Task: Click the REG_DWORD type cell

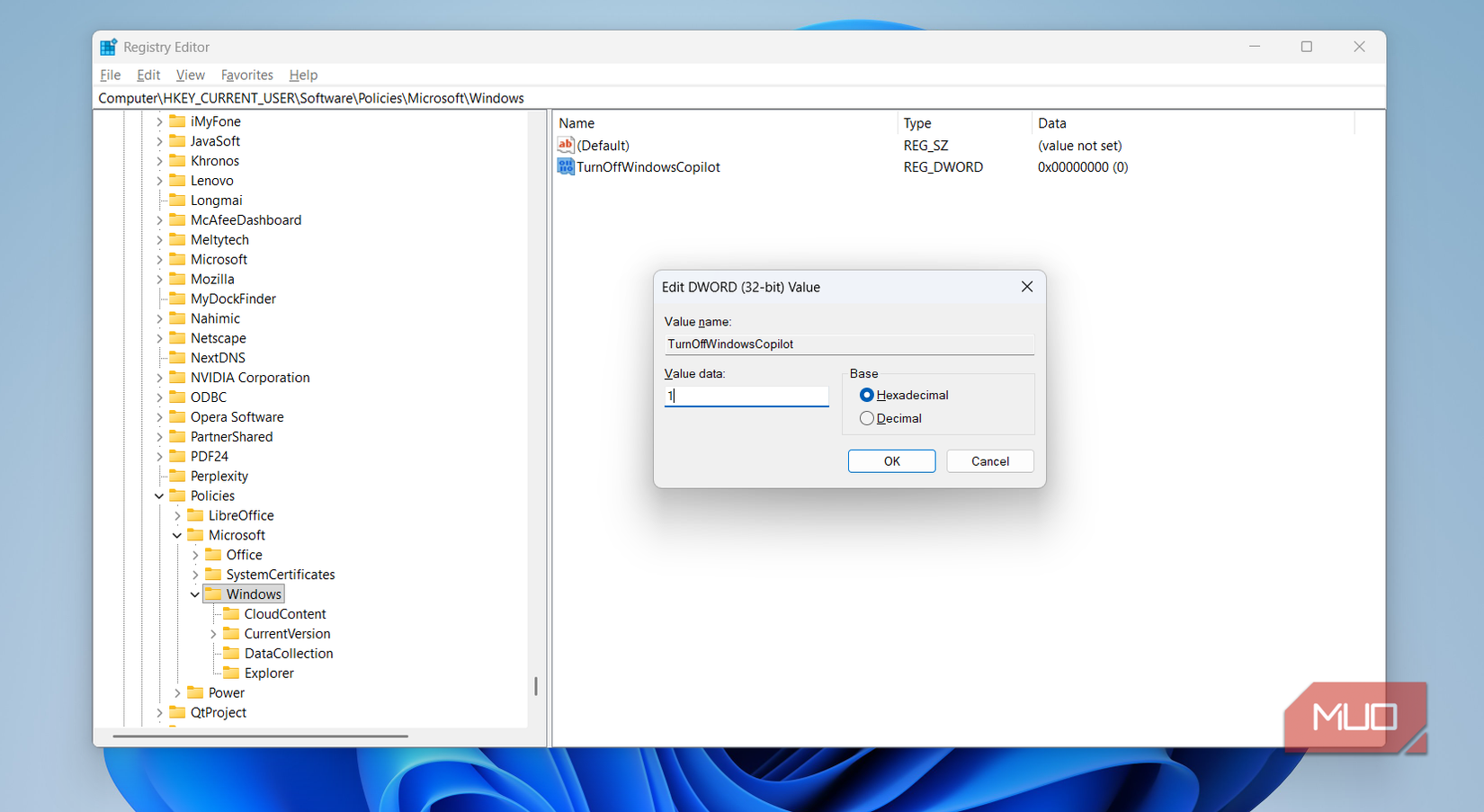Action: (943, 167)
